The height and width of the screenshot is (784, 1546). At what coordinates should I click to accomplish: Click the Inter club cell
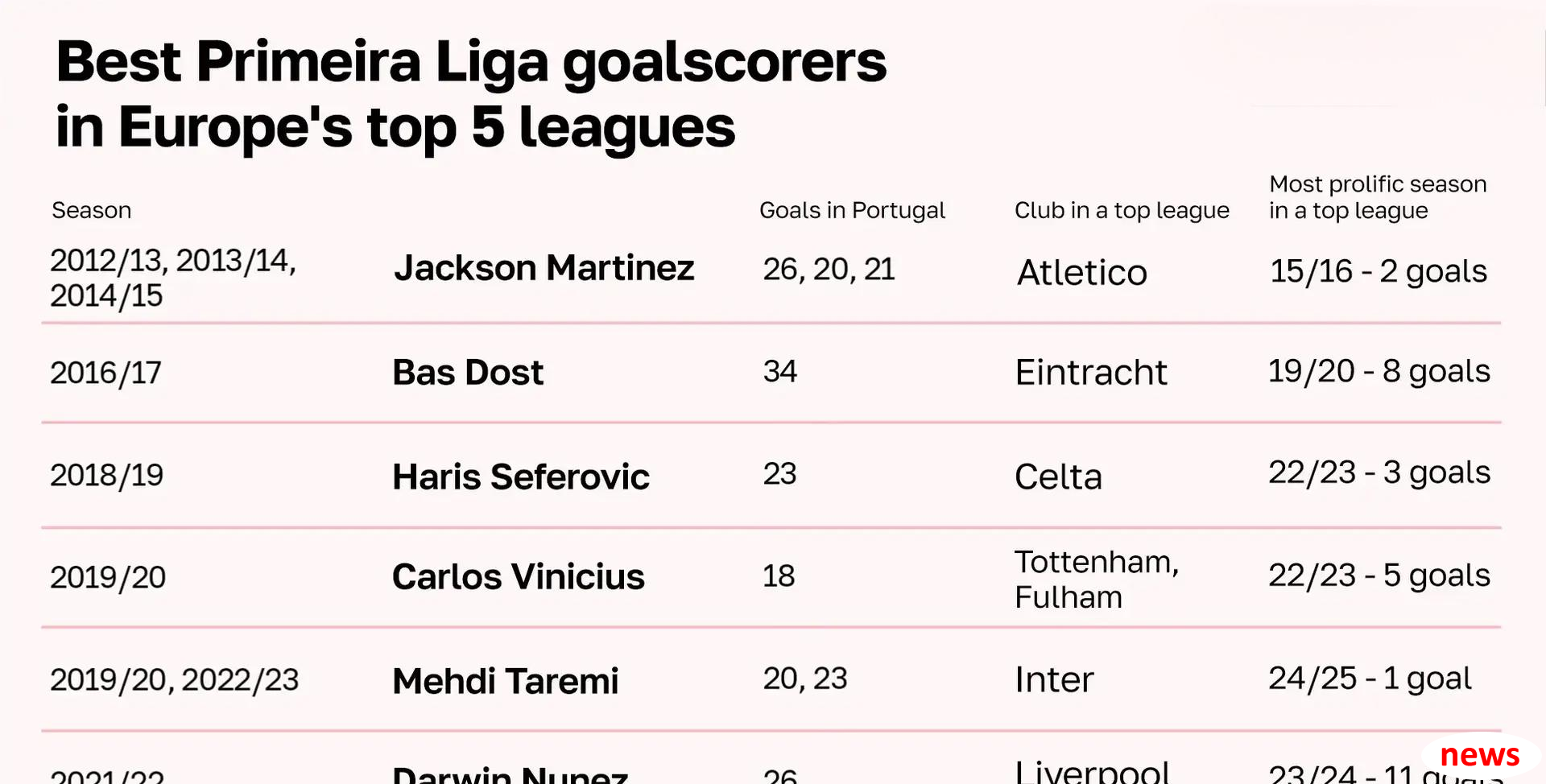point(1054,679)
